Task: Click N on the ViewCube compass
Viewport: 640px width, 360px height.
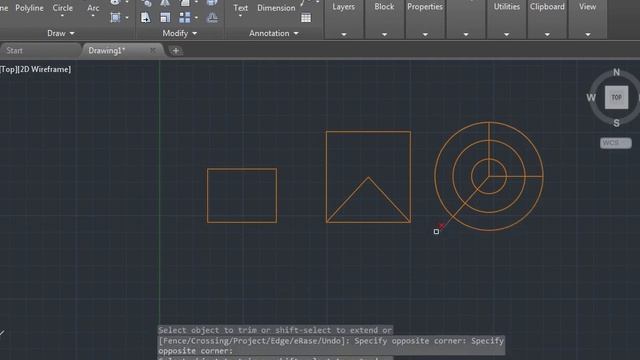Action: point(616,72)
